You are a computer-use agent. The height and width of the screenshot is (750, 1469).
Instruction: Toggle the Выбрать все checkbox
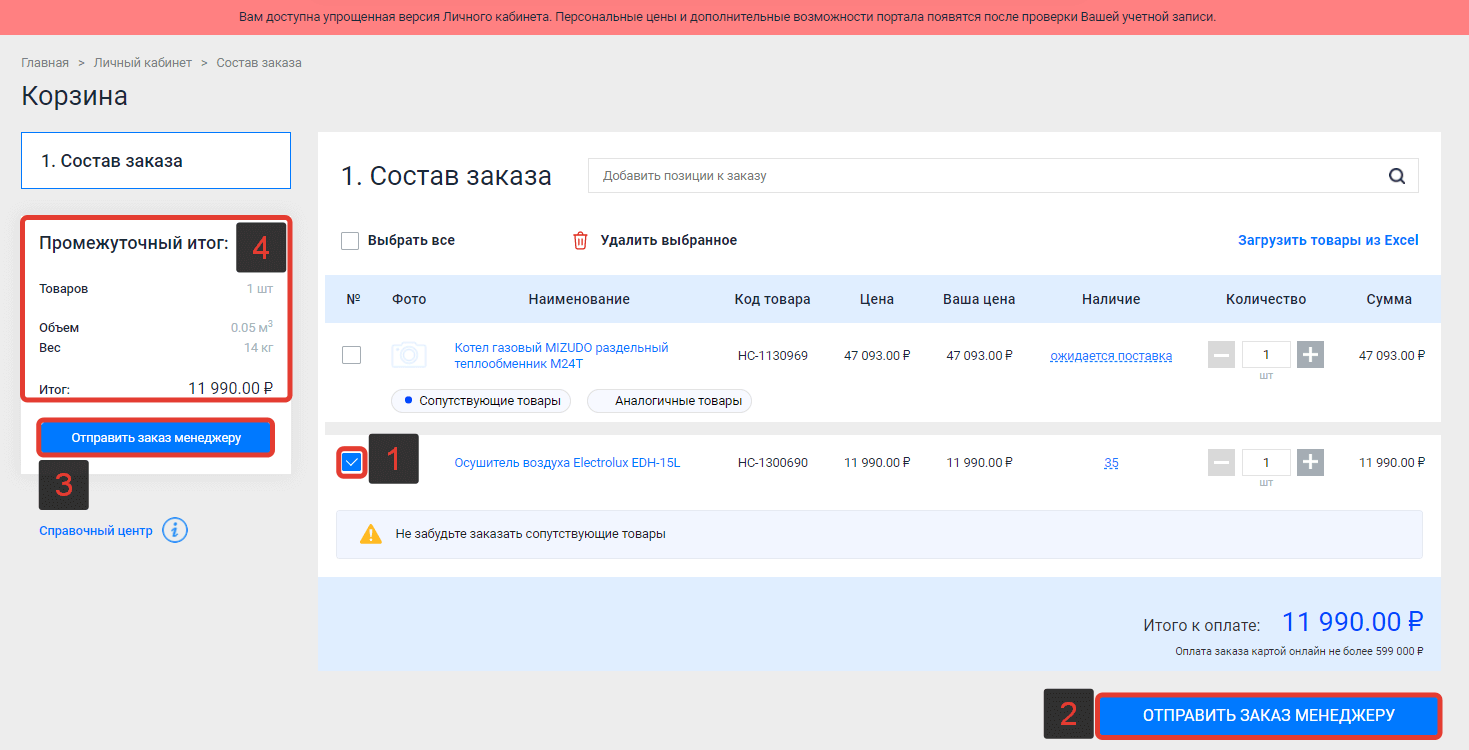(350, 241)
